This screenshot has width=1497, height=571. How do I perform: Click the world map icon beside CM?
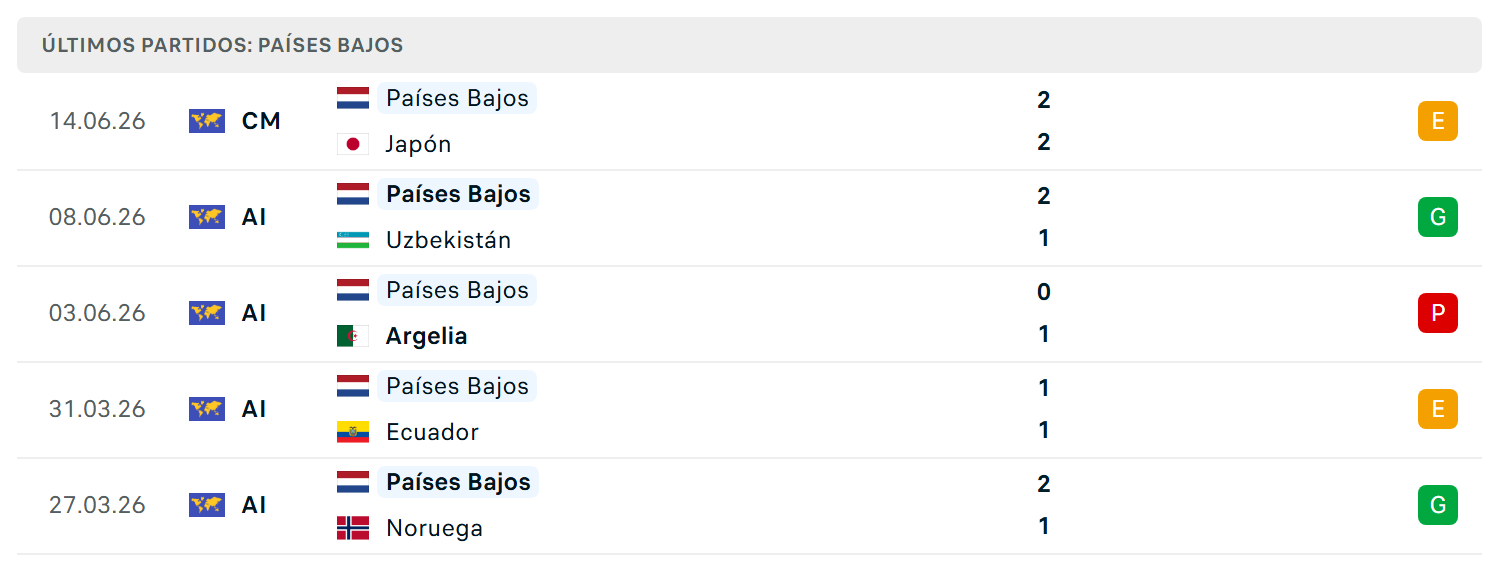click(207, 121)
